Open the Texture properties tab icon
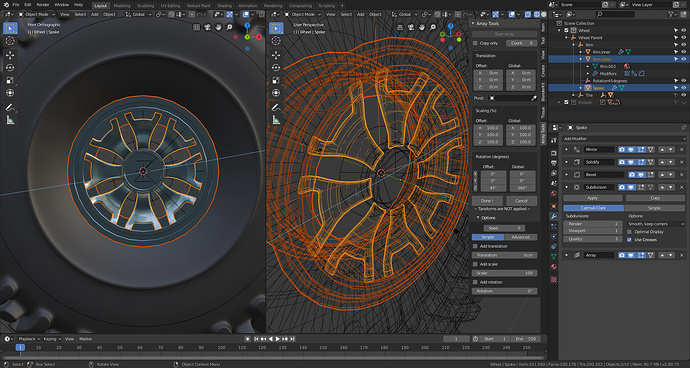 pyautogui.click(x=554, y=279)
